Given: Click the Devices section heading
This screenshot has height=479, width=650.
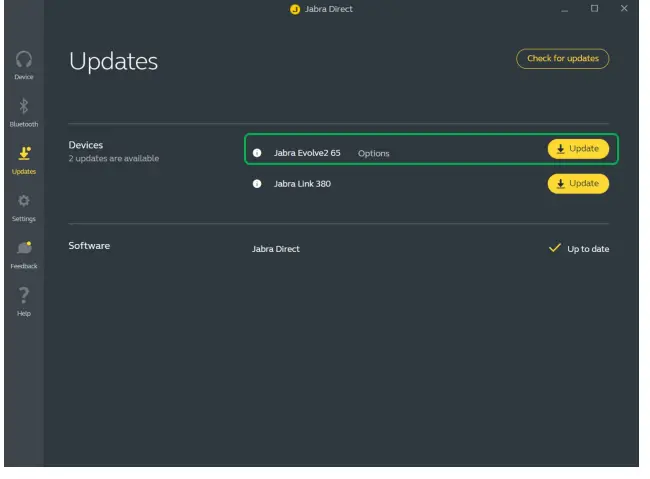Looking at the screenshot, I should [85, 145].
